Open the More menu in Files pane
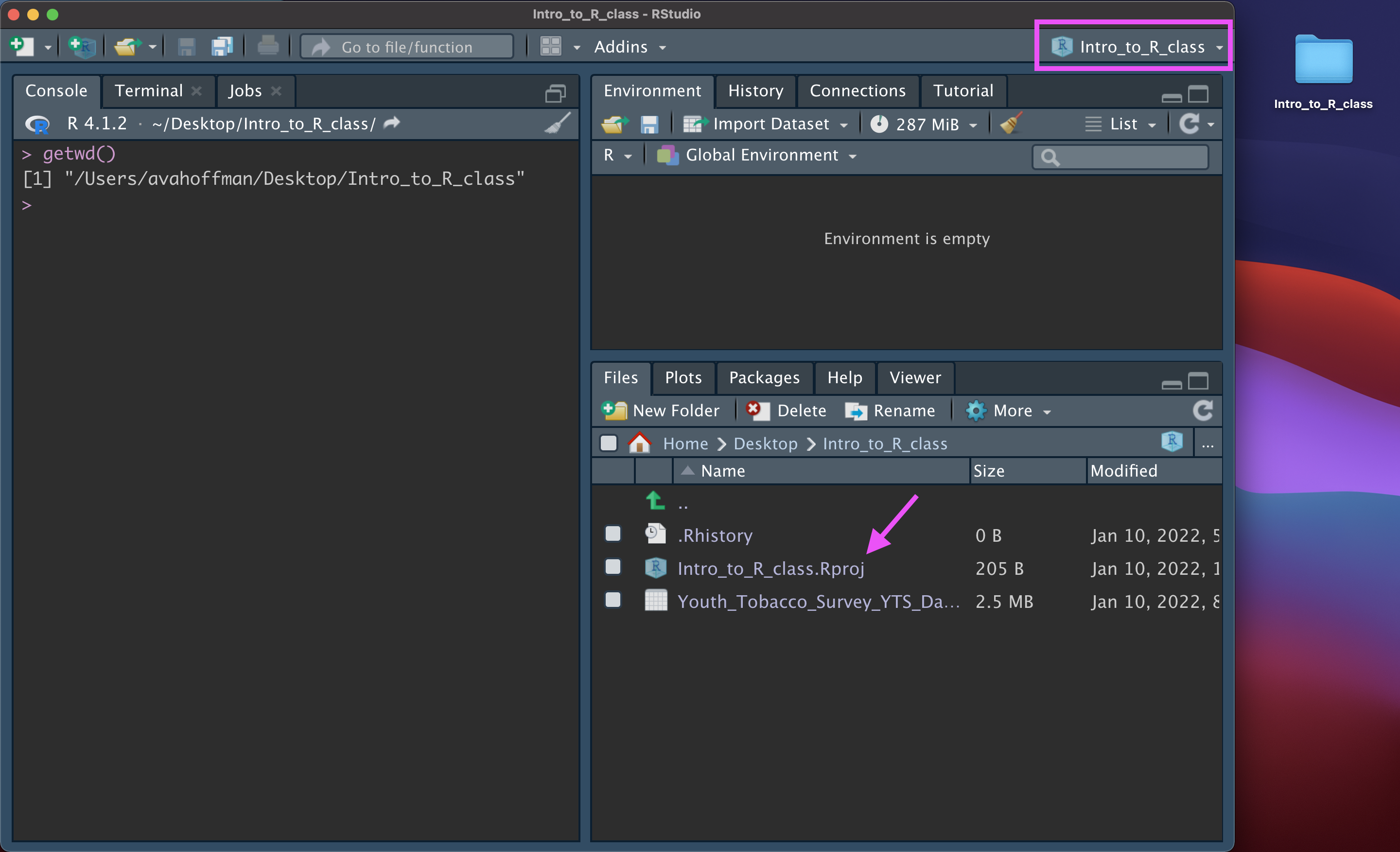This screenshot has height=852, width=1400. coord(1009,410)
